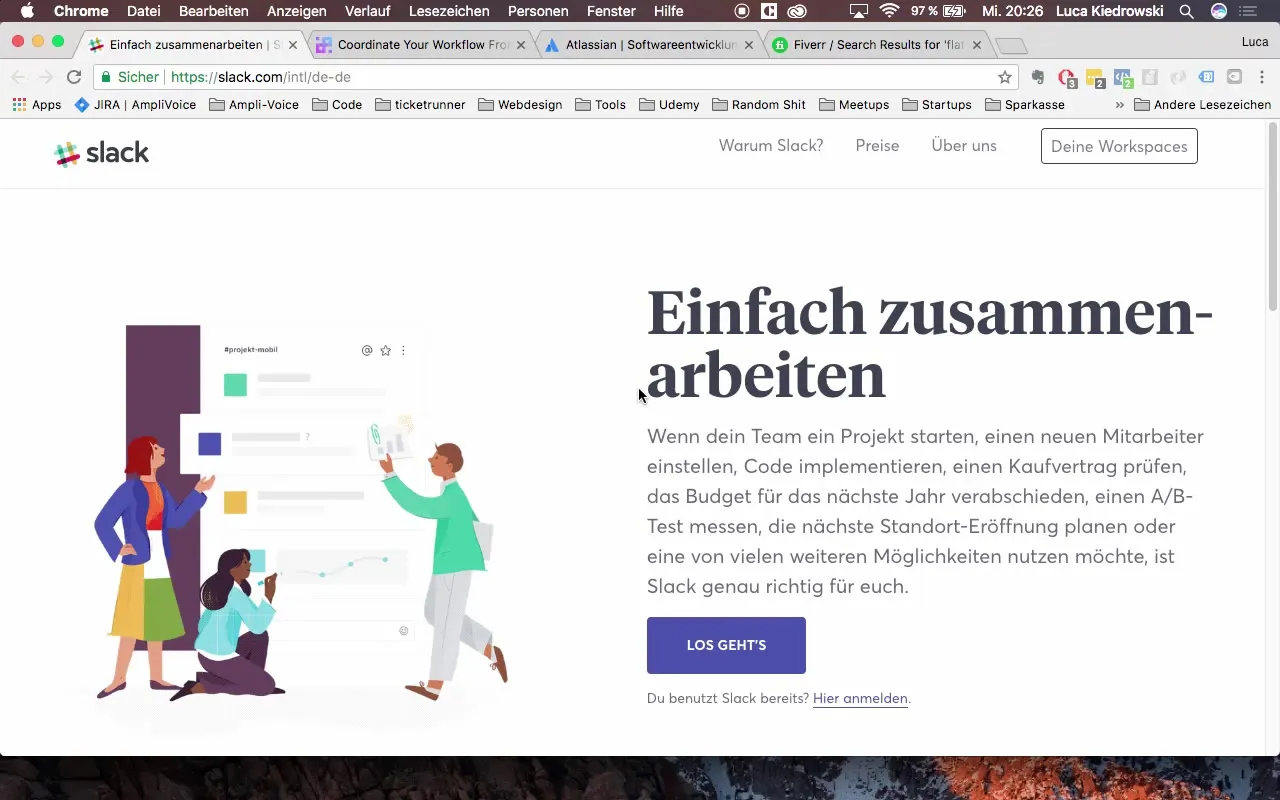
Task: Open the Andere Lesezeichen folder
Action: (x=1202, y=104)
